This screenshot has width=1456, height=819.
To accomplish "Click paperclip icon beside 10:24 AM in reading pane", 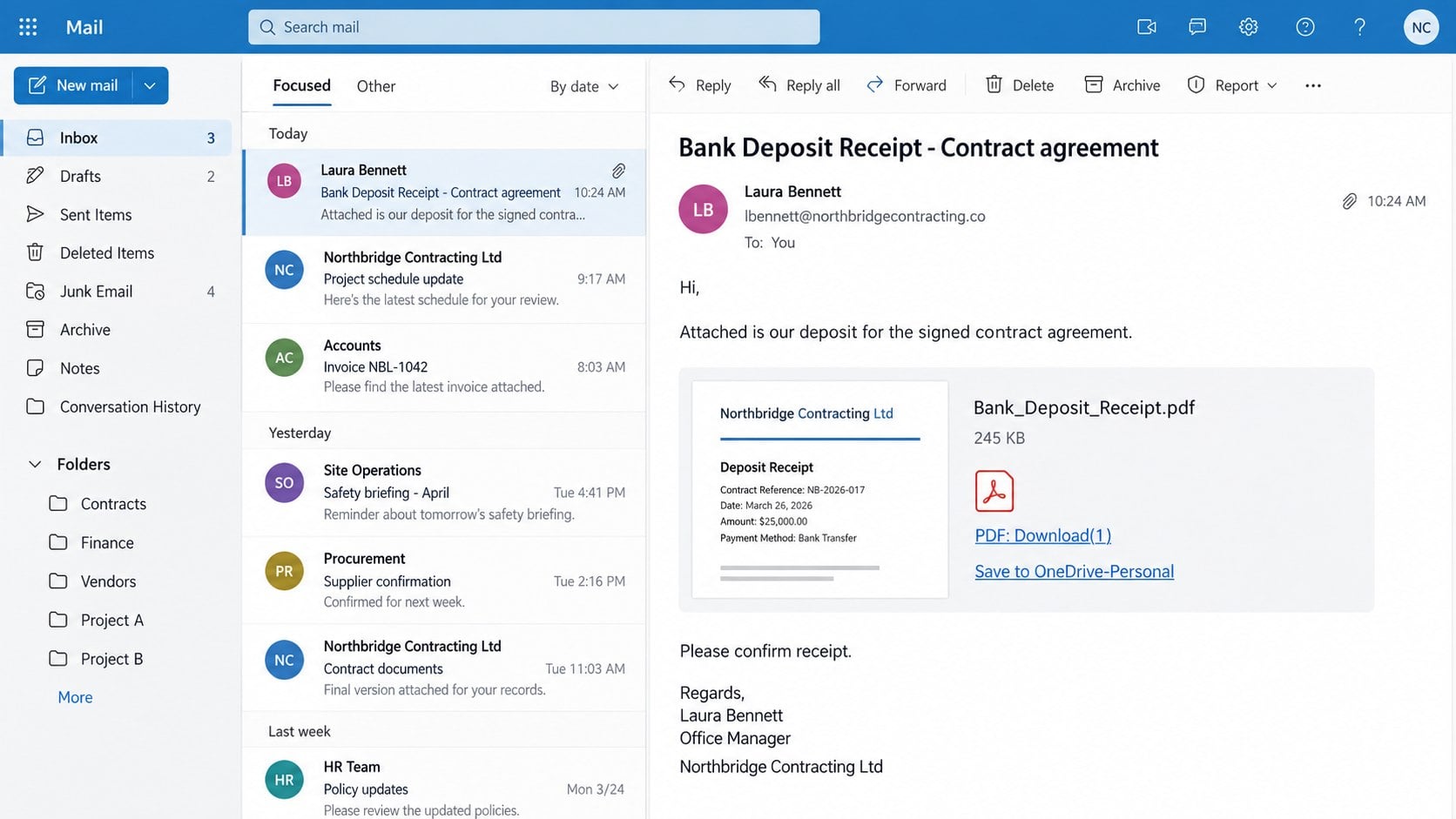I will [x=1349, y=201].
